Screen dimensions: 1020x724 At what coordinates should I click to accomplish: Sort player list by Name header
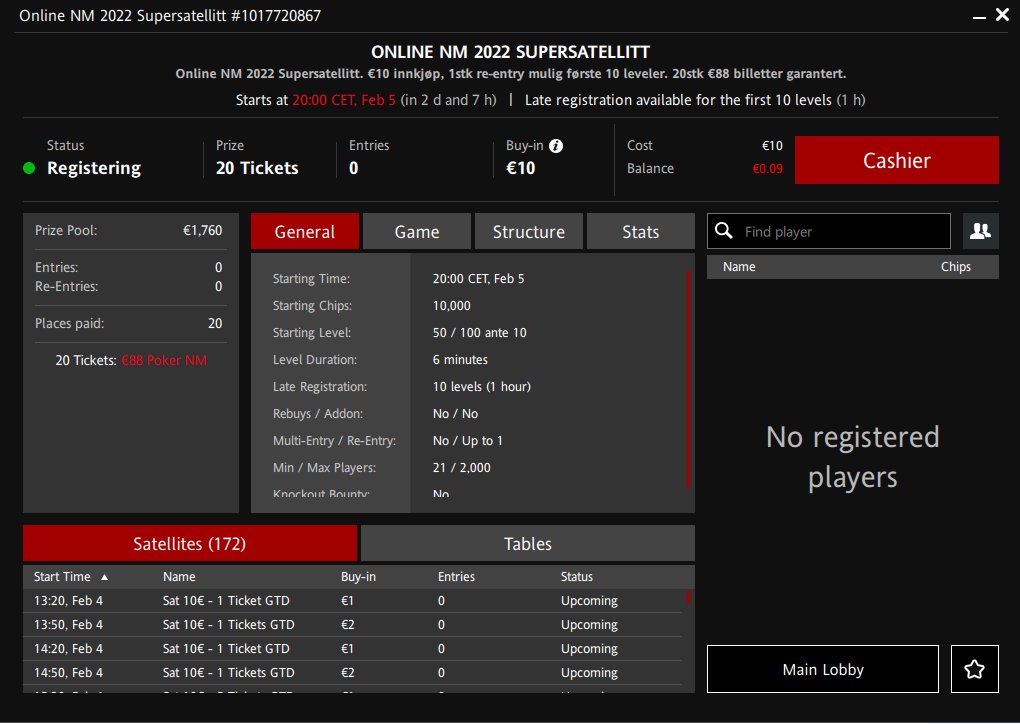tap(739, 267)
